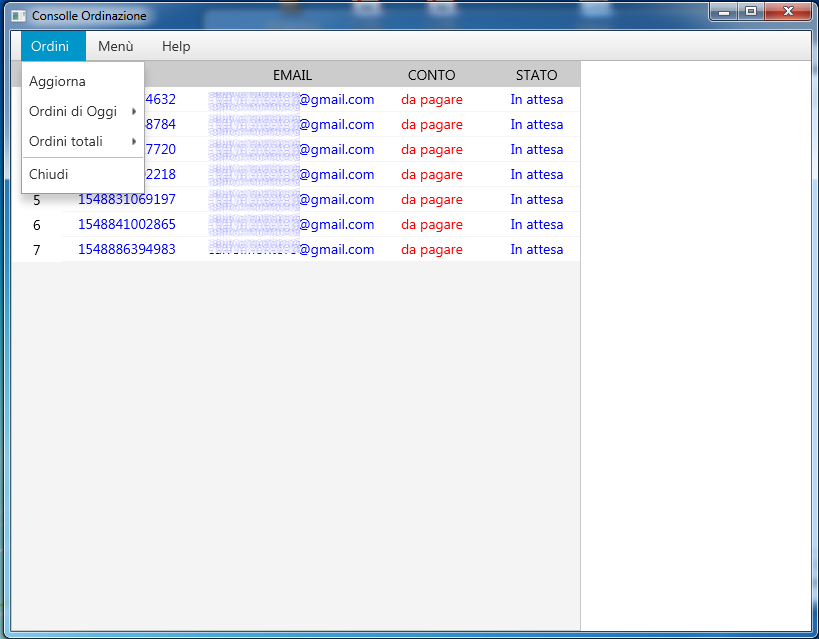Click the order ending in 8784
This screenshot has height=639, width=819.
(160, 124)
